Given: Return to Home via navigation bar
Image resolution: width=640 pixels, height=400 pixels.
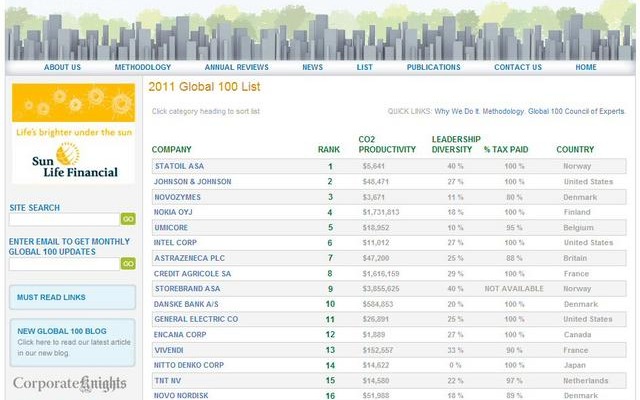Looking at the screenshot, I should 586,67.
